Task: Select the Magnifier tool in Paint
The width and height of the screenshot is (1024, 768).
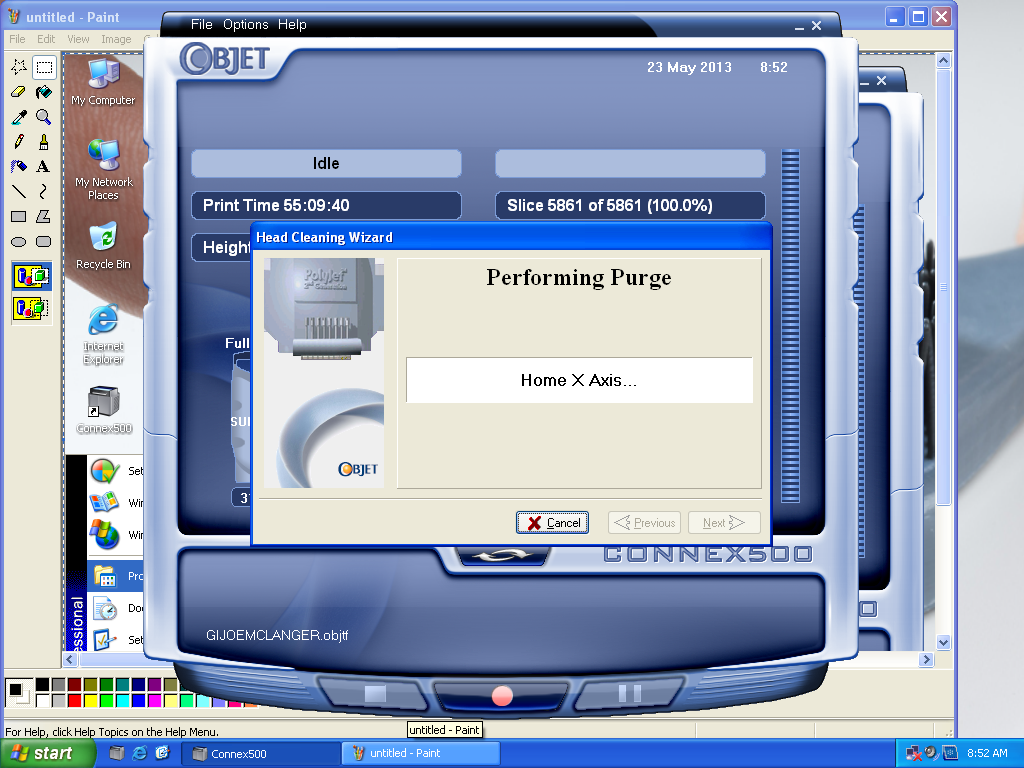Action: tap(44, 117)
